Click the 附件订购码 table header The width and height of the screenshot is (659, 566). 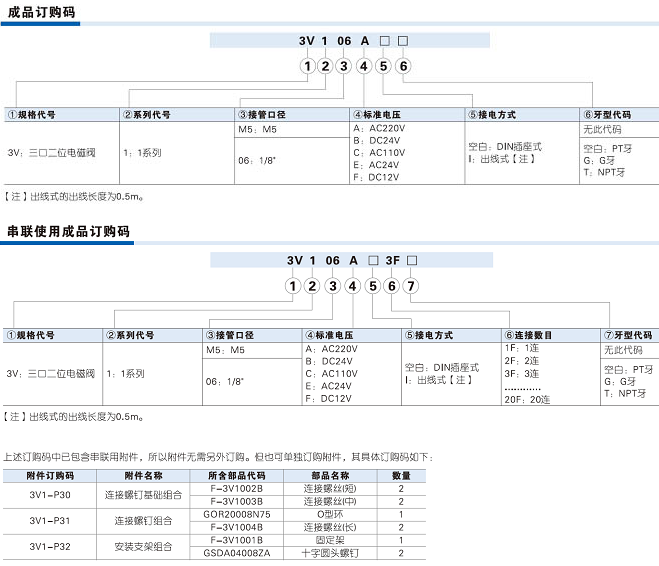tap(50, 475)
